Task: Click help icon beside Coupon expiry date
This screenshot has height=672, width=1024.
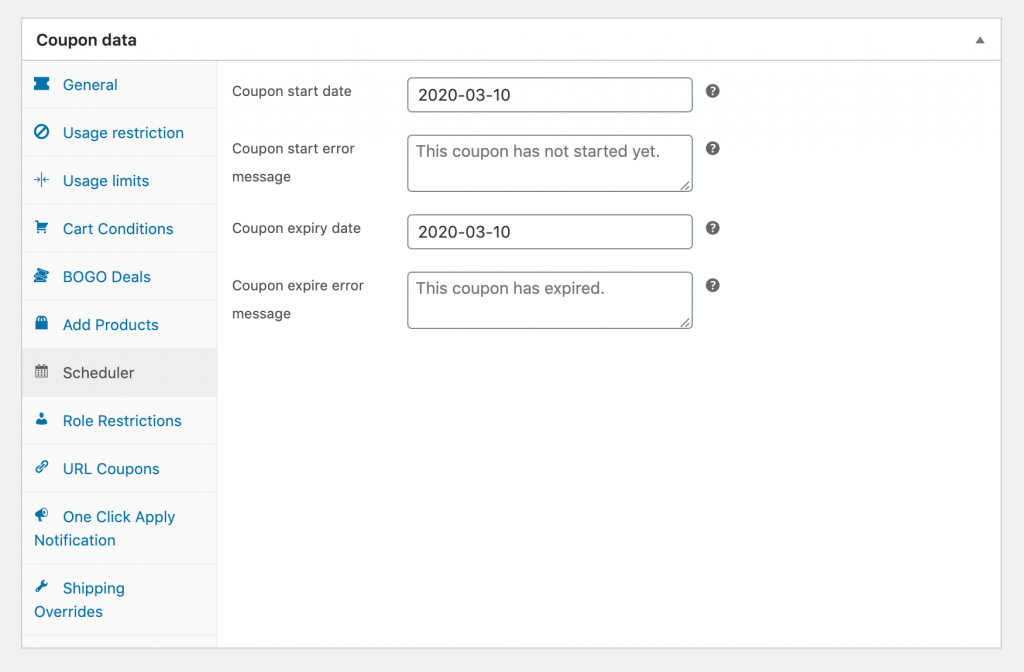Action: point(713,228)
